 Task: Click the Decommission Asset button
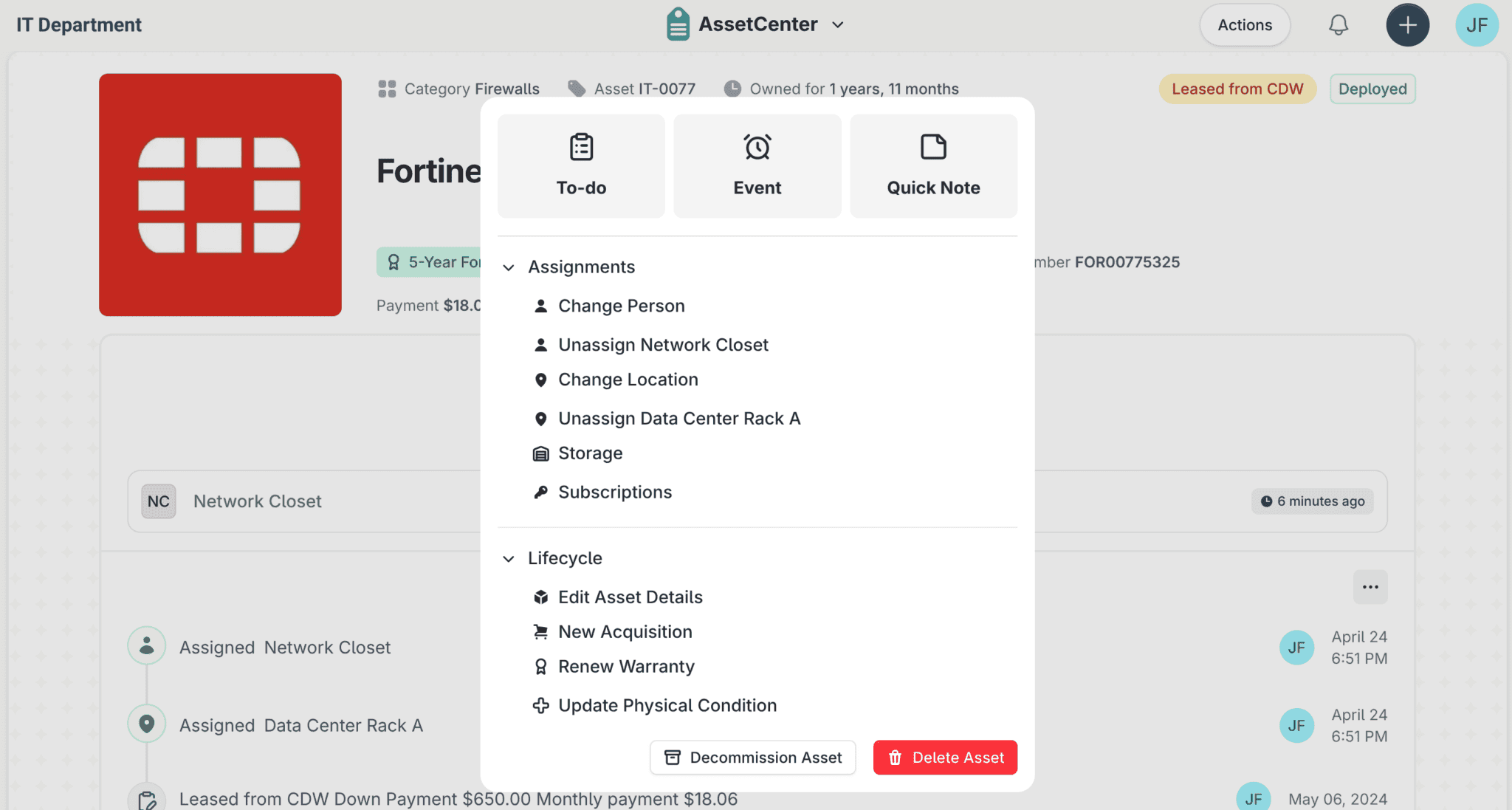pos(752,758)
